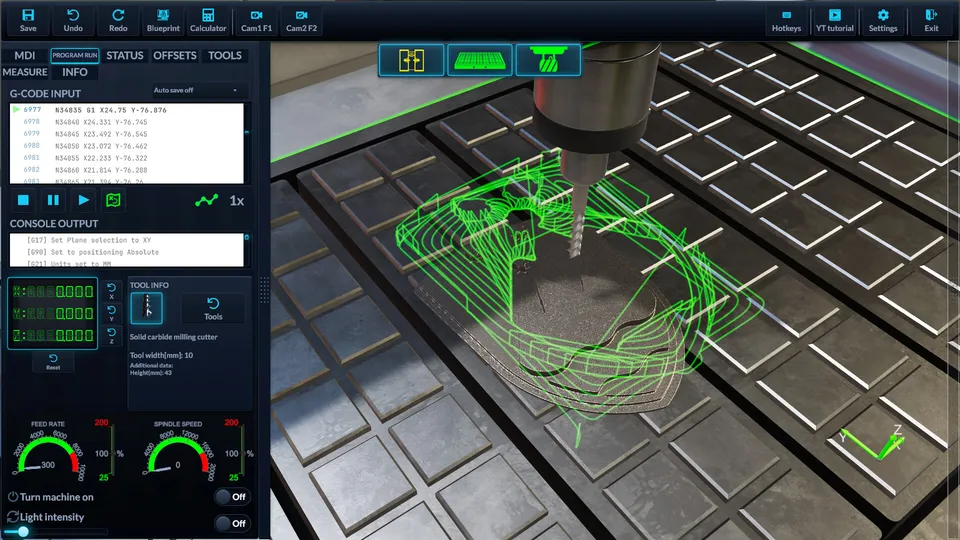The height and width of the screenshot is (540, 960).
Task: Adjust the feed rate percentage slider
Action: tap(113, 451)
